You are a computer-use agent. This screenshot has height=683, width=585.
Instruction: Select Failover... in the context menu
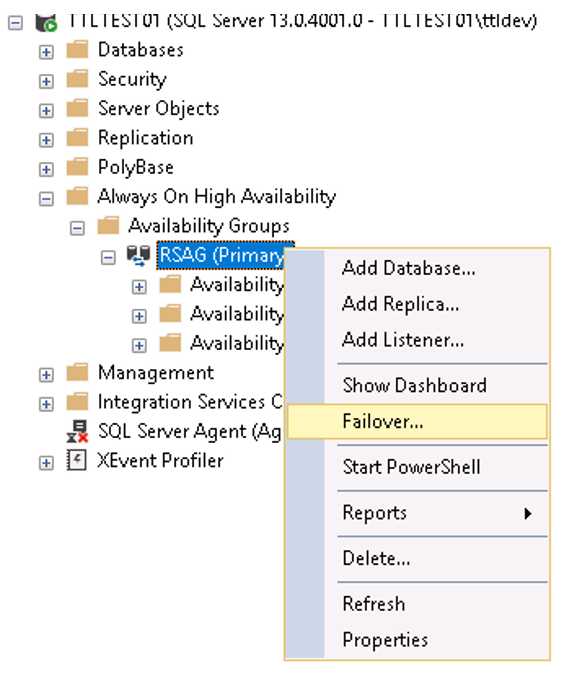[x=416, y=421]
